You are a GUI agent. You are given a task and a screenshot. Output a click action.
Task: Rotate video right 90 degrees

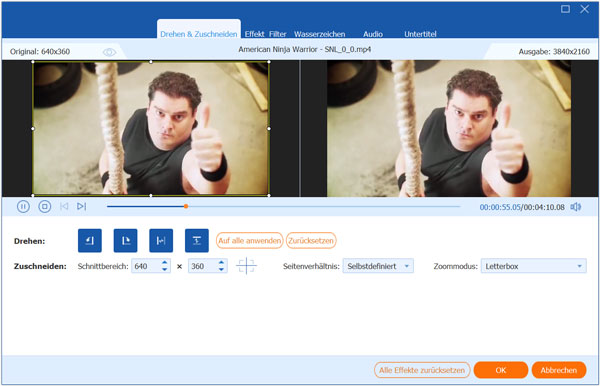click(x=125, y=241)
